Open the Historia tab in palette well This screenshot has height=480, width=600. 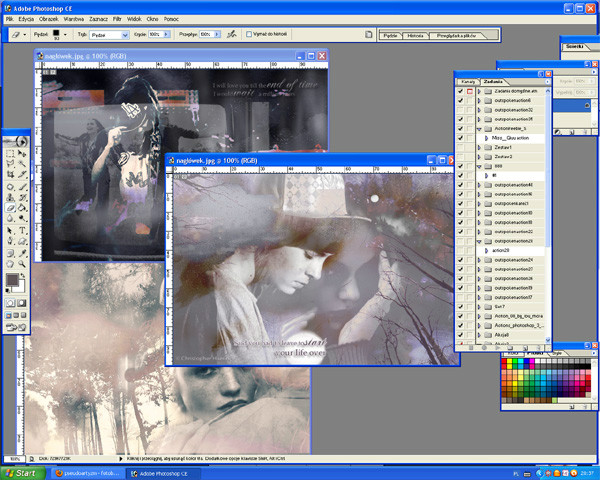[x=415, y=36]
